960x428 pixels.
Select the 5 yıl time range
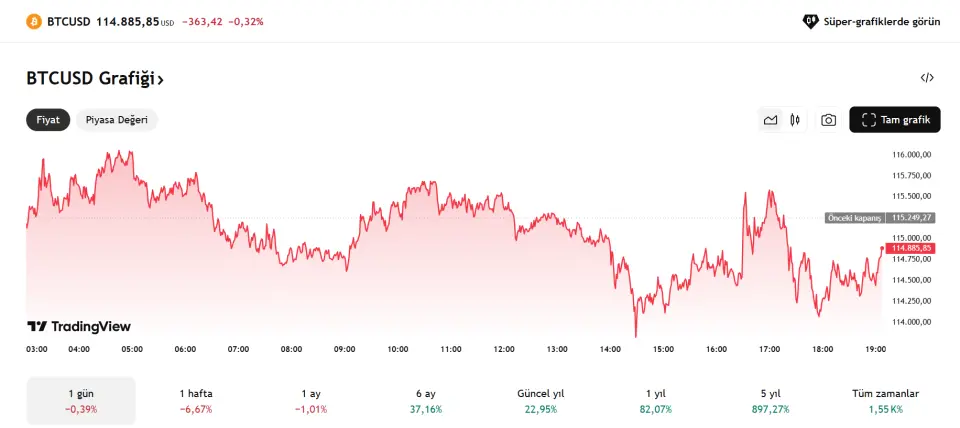coord(770,400)
